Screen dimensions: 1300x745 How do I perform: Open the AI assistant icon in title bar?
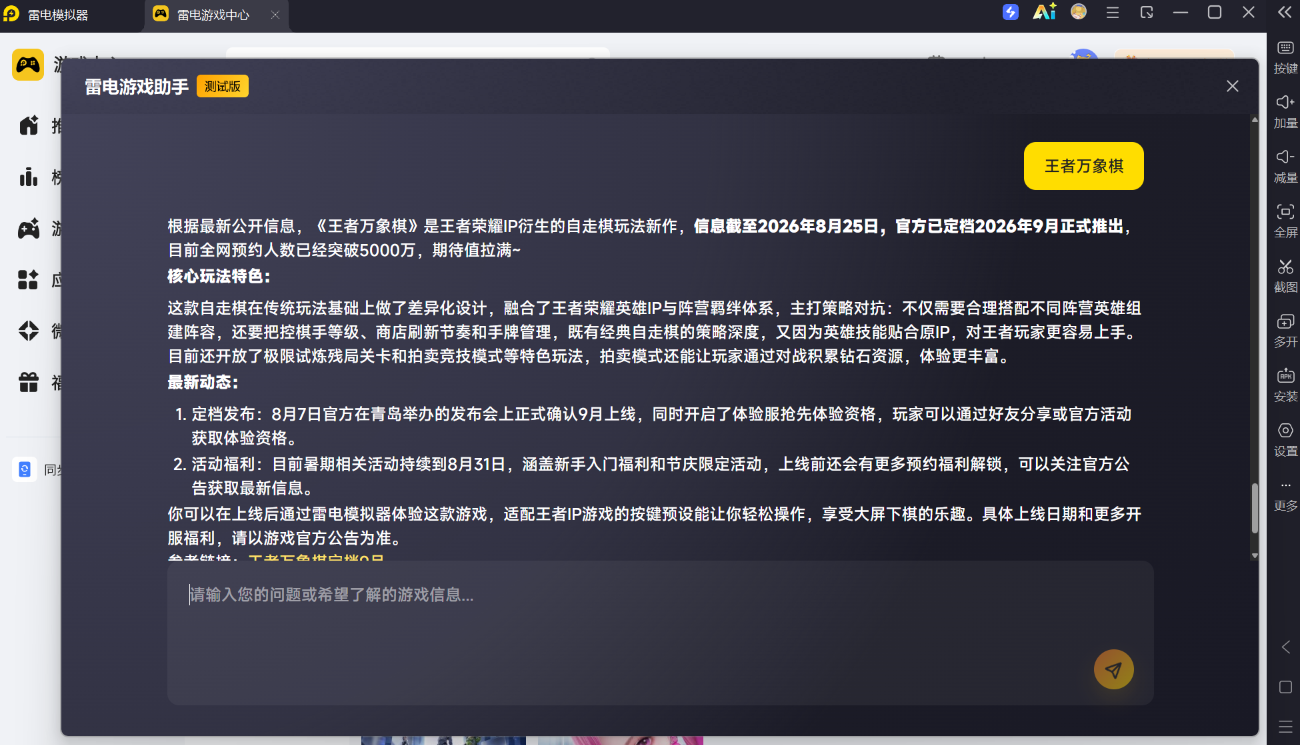[1044, 12]
